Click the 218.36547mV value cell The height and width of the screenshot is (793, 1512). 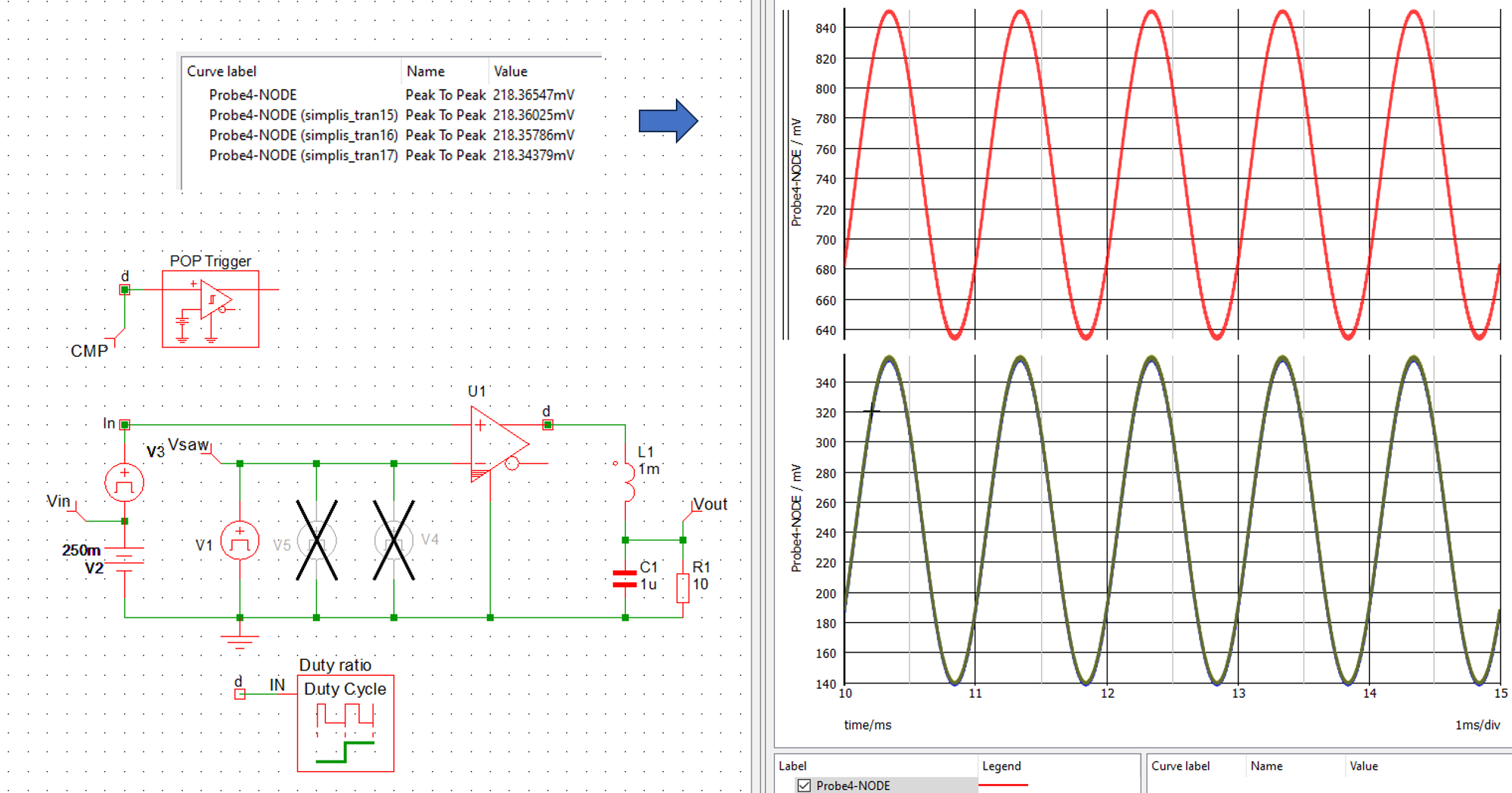coord(534,94)
